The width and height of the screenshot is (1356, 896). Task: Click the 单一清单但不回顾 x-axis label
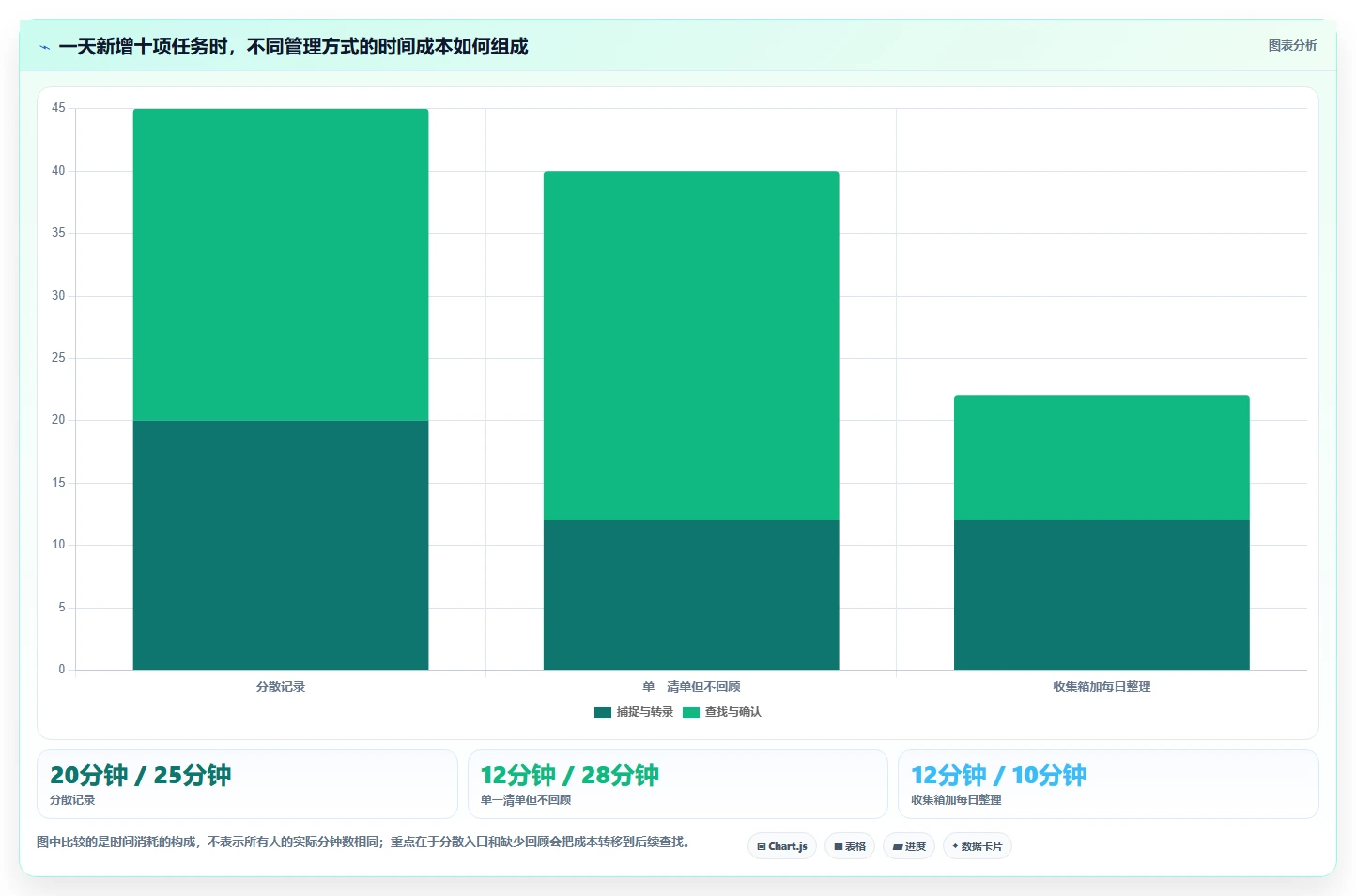691,687
